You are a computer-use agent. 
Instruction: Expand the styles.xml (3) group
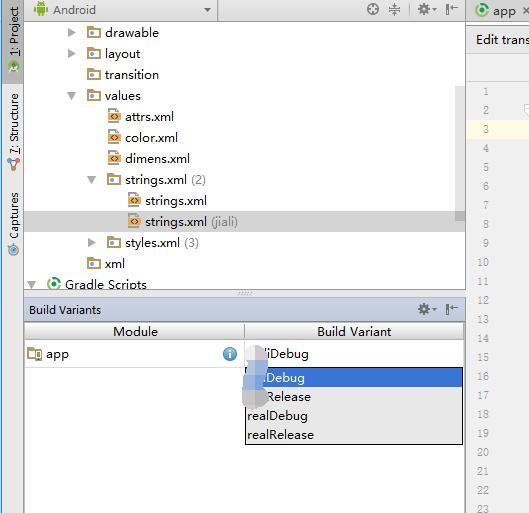click(x=91, y=243)
